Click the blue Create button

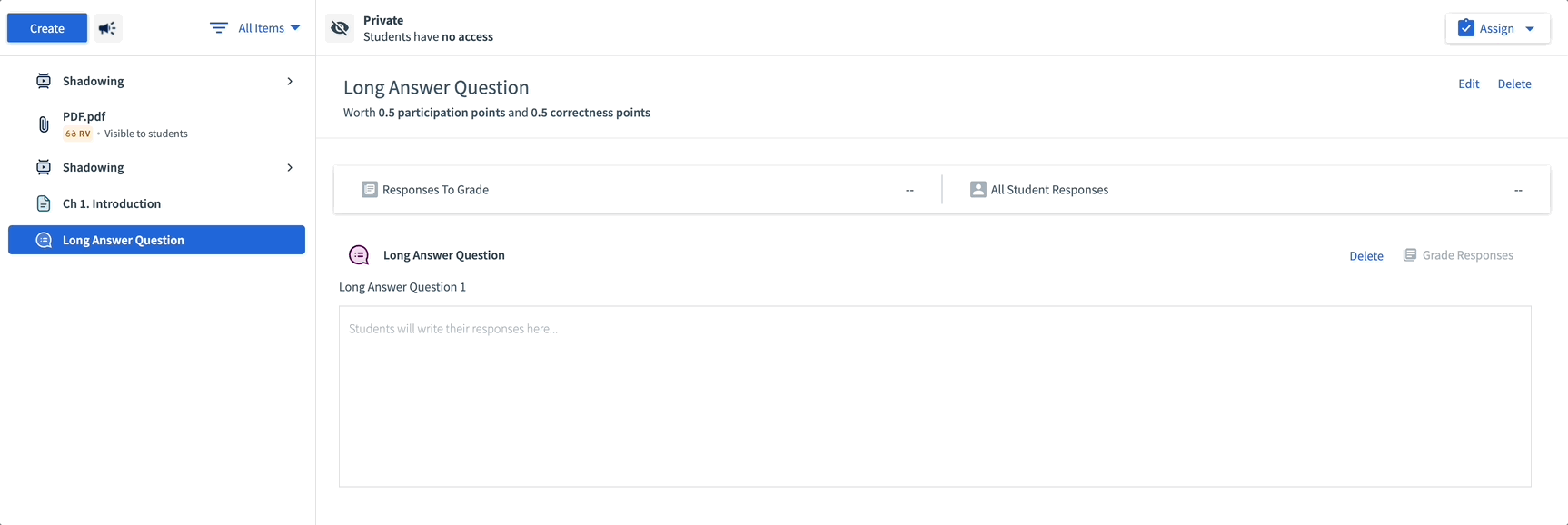pos(47,28)
